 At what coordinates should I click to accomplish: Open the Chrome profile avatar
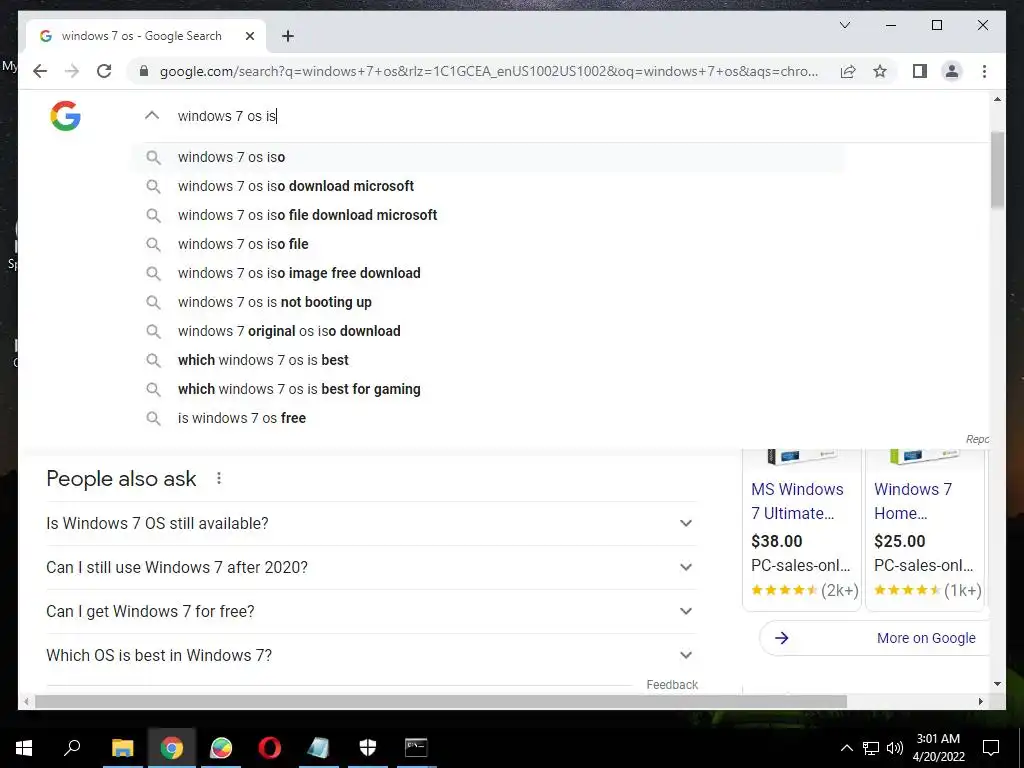click(x=952, y=71)
